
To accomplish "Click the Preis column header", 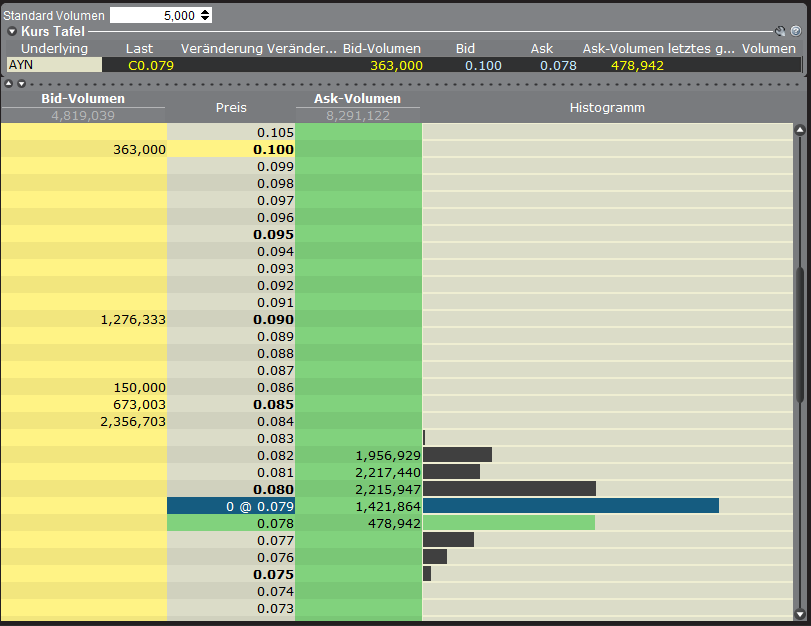I will [x=230, y=107].
